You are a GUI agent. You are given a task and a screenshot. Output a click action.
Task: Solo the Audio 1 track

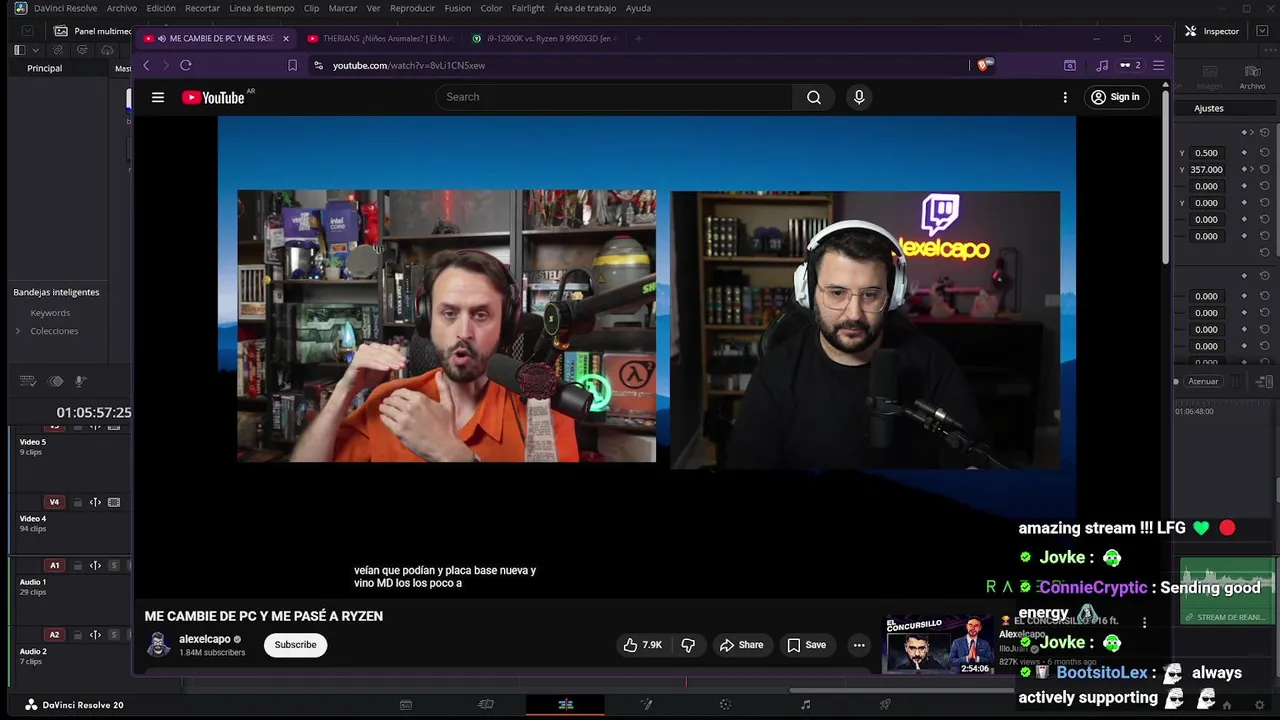coord(114,565)
